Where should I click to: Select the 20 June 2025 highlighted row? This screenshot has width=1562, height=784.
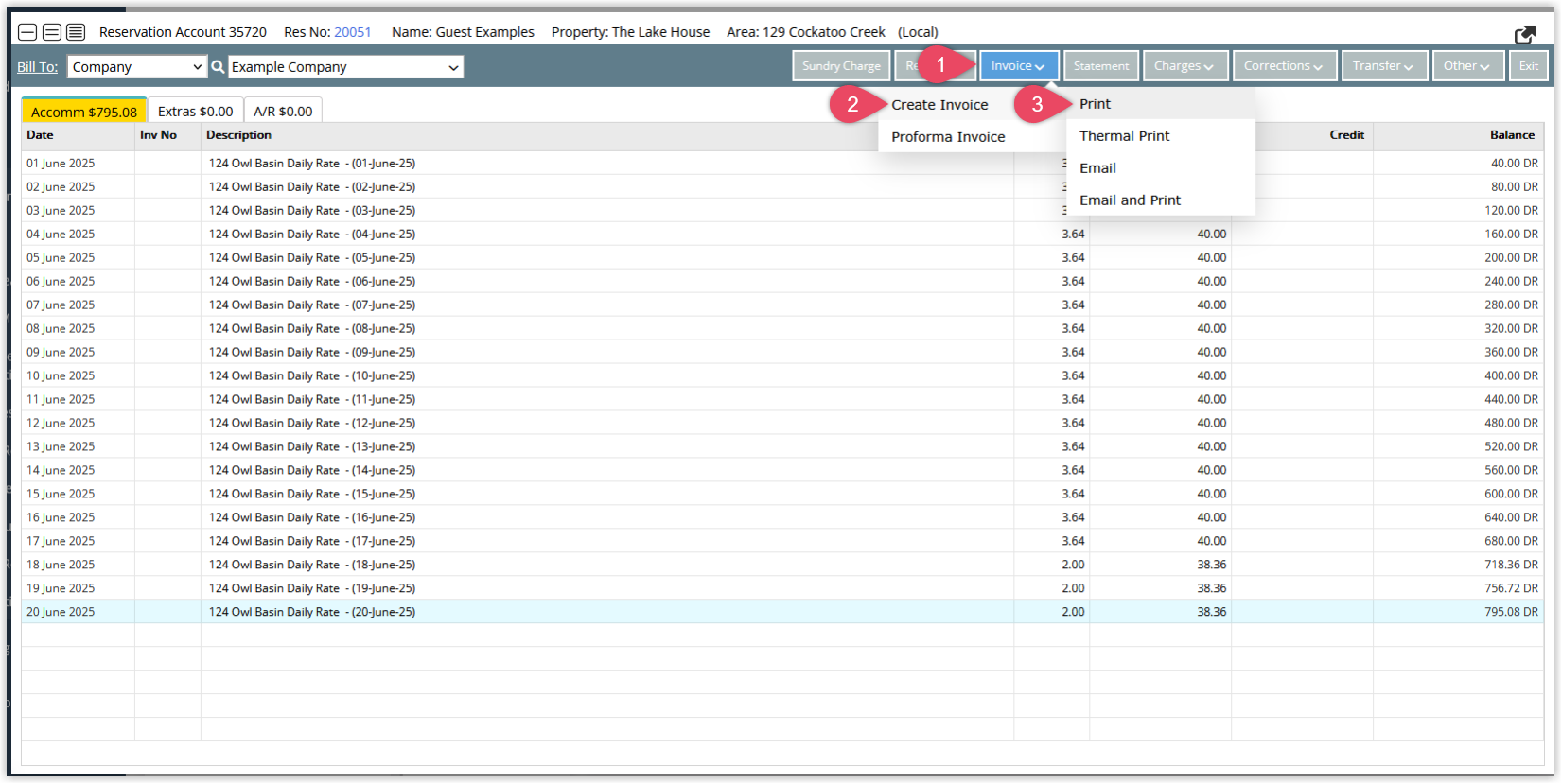pyautogui.click(x=782, y=612)
